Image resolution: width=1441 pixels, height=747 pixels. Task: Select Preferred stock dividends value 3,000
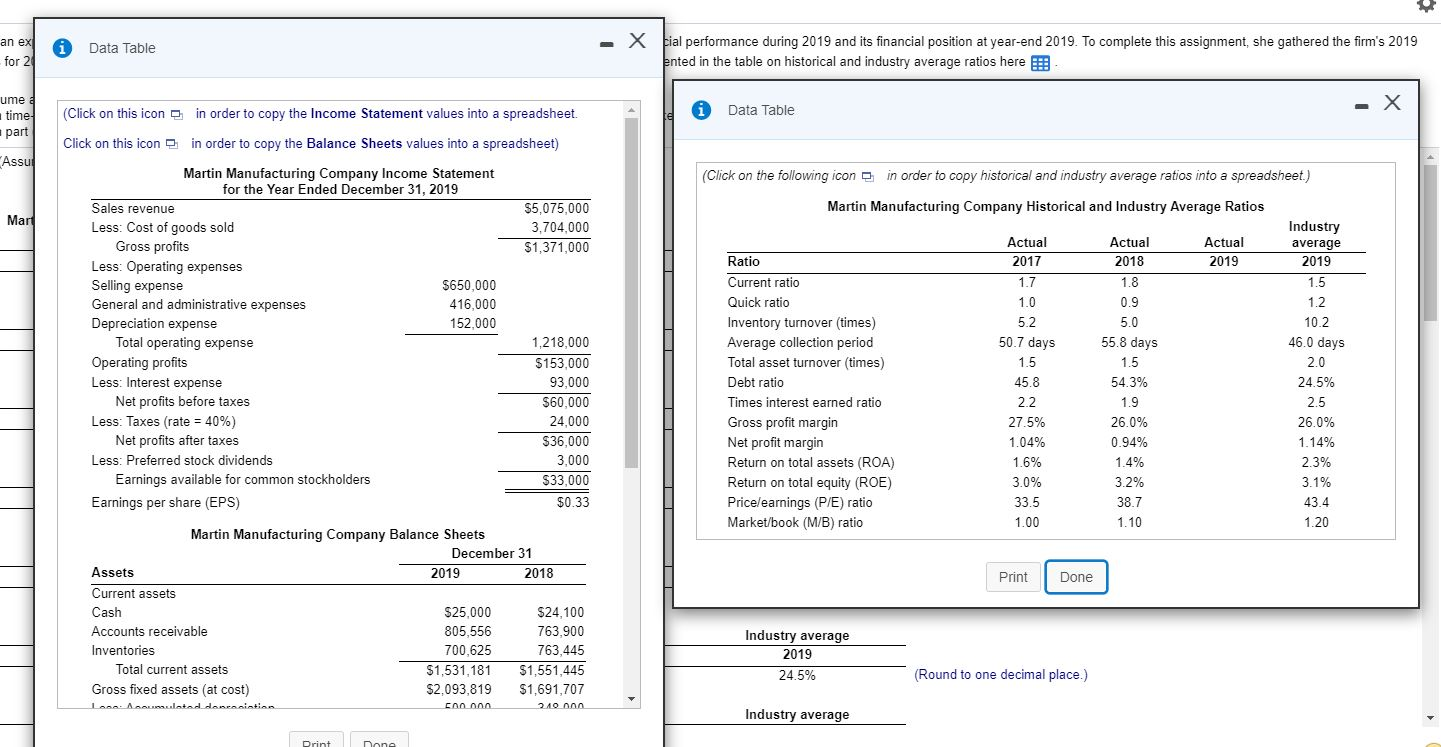[x=573, y=460]
